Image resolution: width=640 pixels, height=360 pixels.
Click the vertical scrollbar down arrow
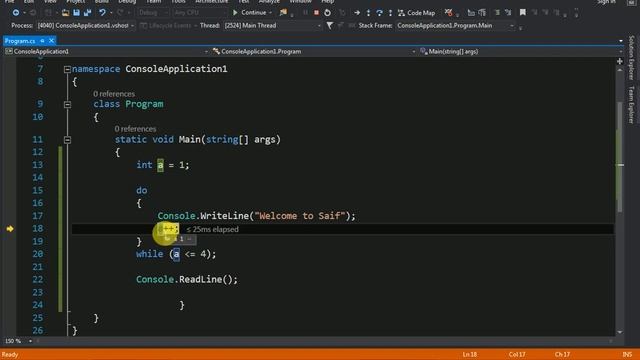point(620,332)
